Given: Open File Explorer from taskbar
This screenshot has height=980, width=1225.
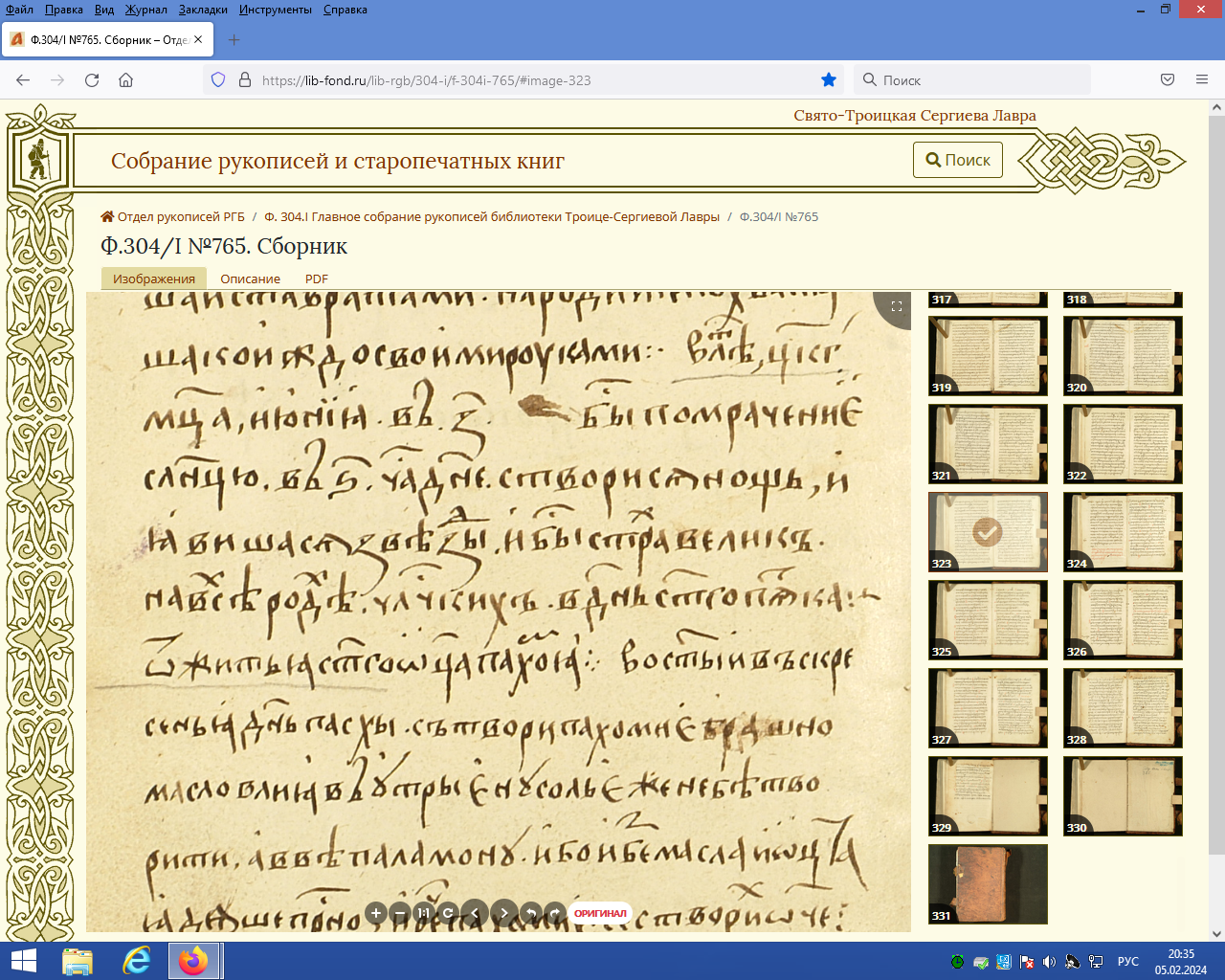Looking at the screenshot, I should coord(78,961).
